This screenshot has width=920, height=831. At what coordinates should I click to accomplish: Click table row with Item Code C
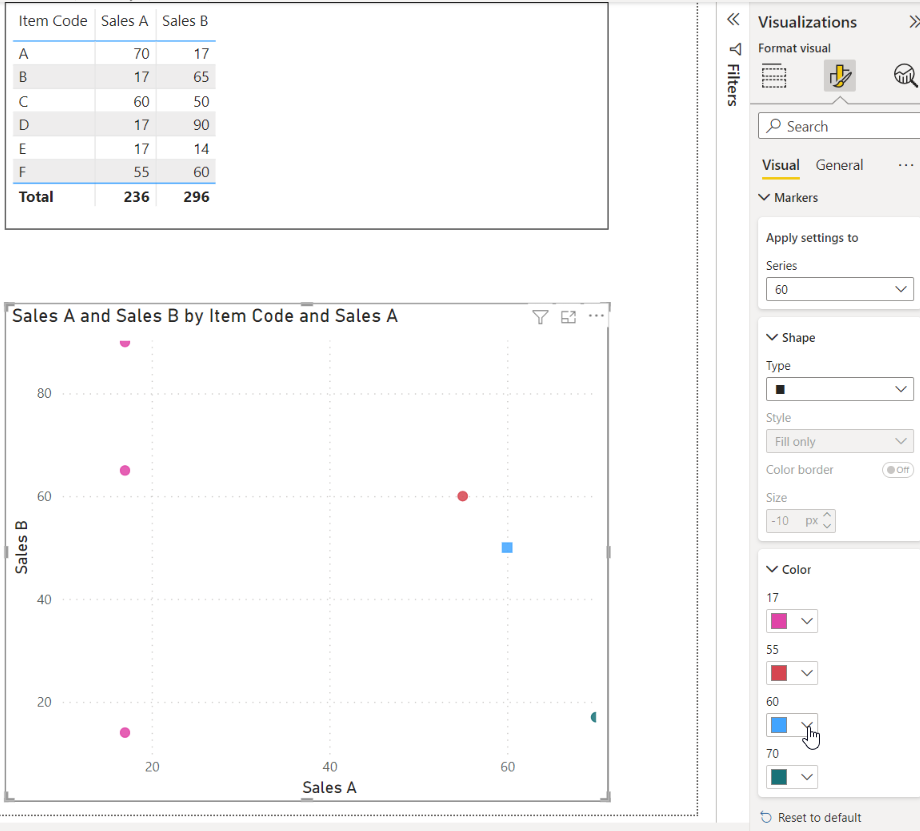point(114,102)
